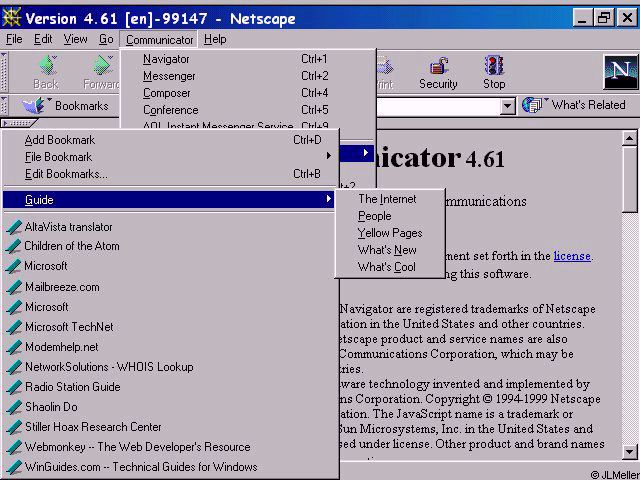Open the Stiller Hoax Research Center bookmark
Screen dimensions: 640x480
tap(93, 427)
